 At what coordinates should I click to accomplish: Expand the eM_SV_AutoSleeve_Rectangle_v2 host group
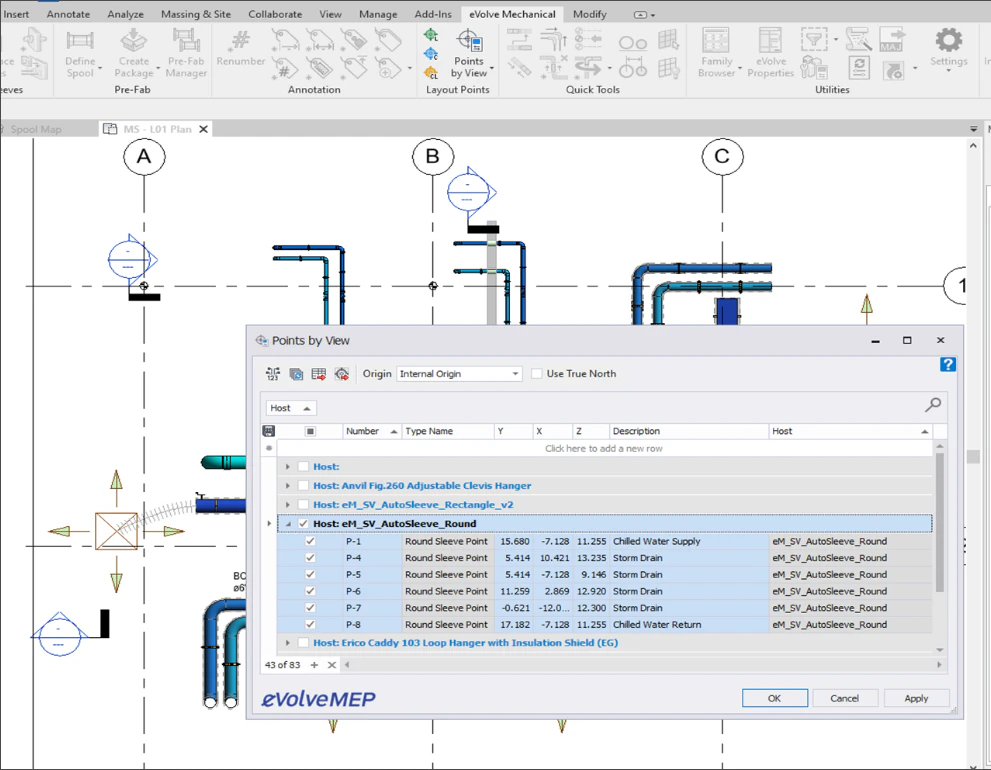point(288,505)
